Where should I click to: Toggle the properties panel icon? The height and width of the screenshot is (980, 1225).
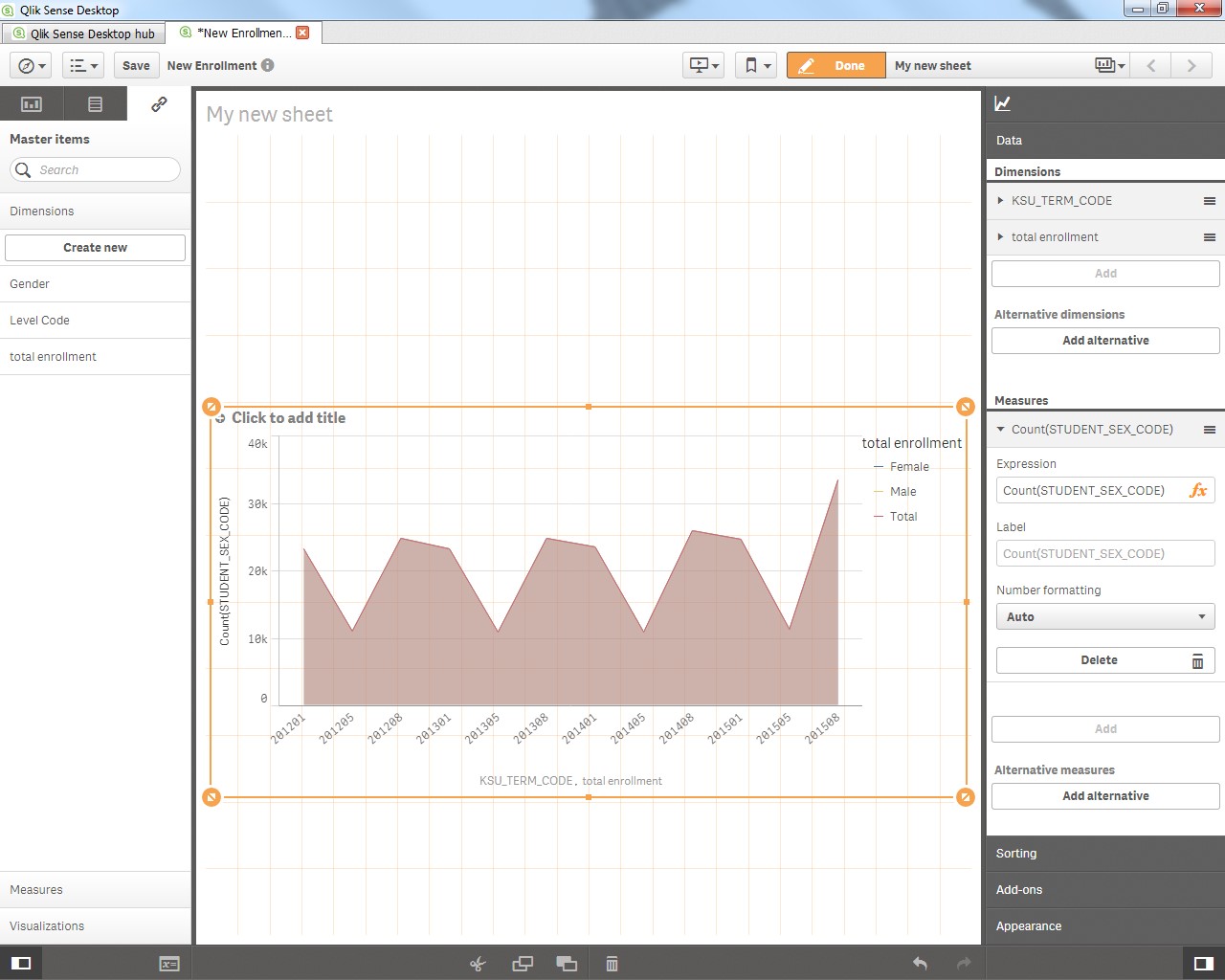tap(1204, 964)
